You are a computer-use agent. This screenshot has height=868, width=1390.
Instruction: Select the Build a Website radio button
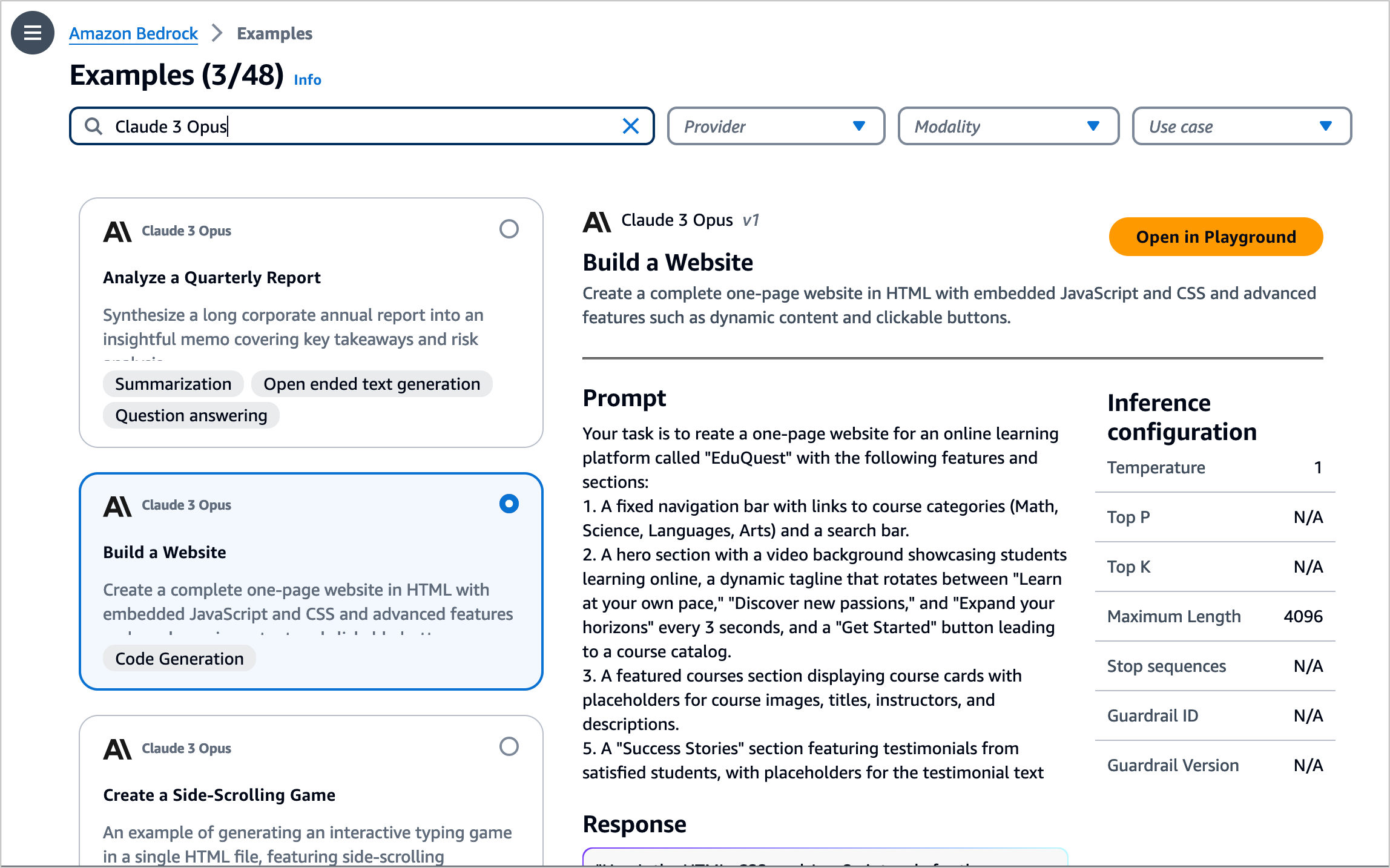click(x=509, y=504)
